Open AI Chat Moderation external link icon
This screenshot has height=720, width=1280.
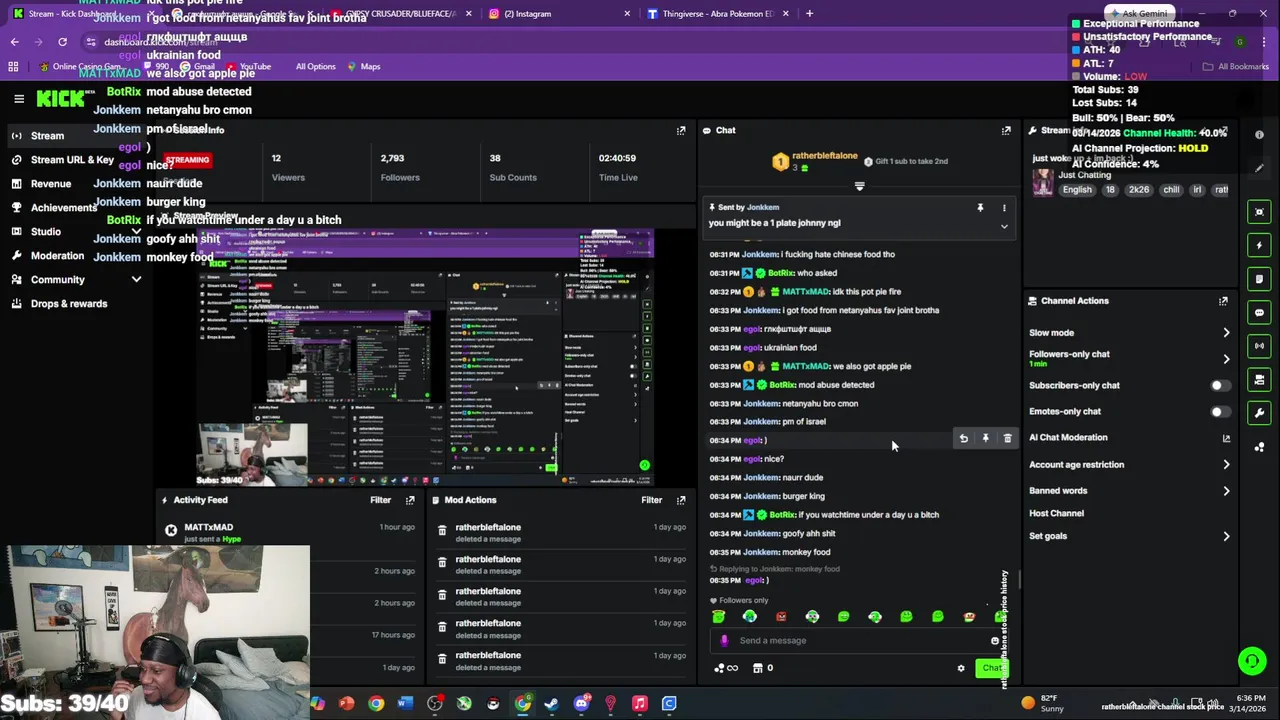[x=1226, y=438]
